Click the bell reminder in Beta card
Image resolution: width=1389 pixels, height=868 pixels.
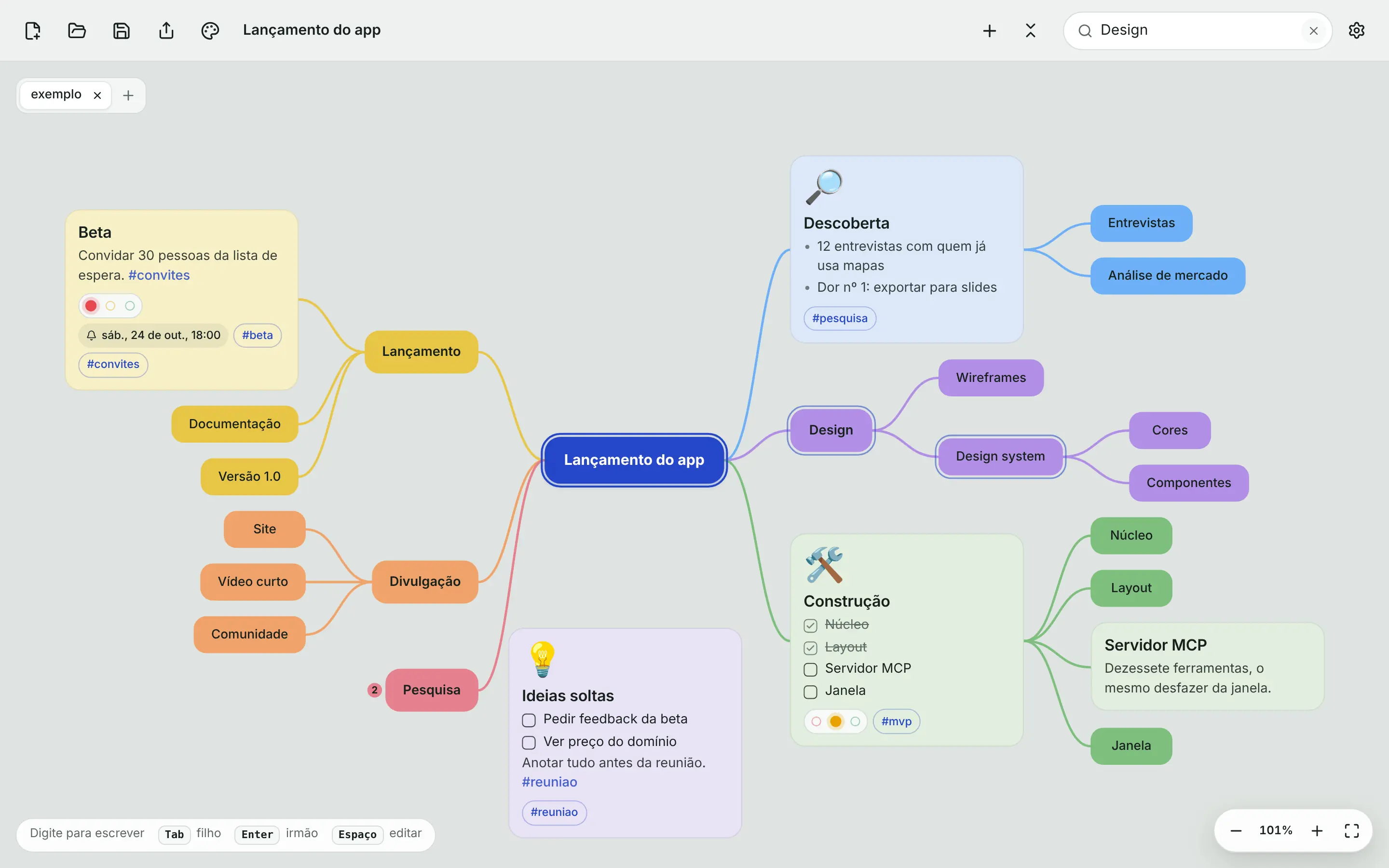153,335
